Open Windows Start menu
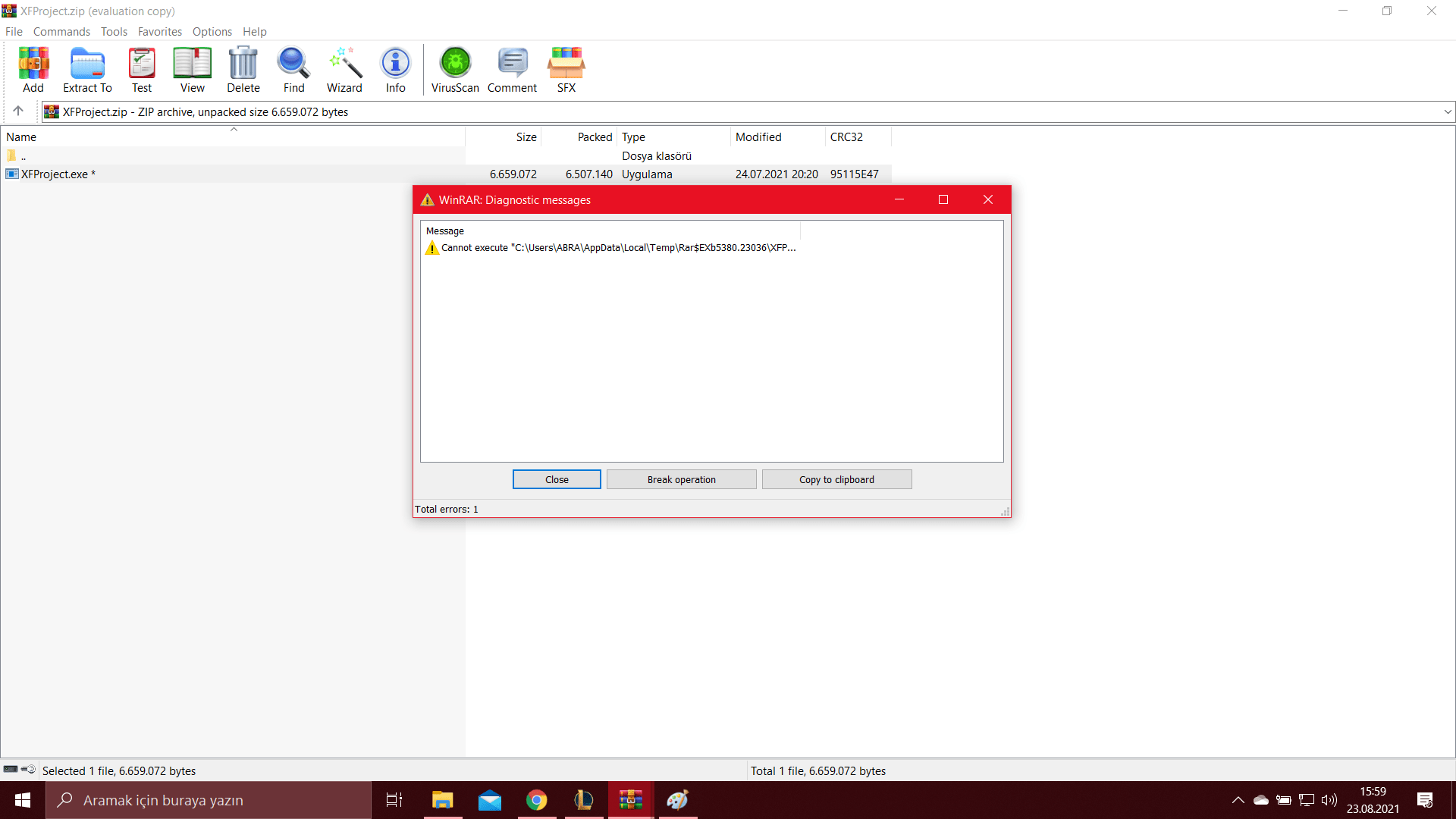 pyautogui.click(x=23, y=800)
